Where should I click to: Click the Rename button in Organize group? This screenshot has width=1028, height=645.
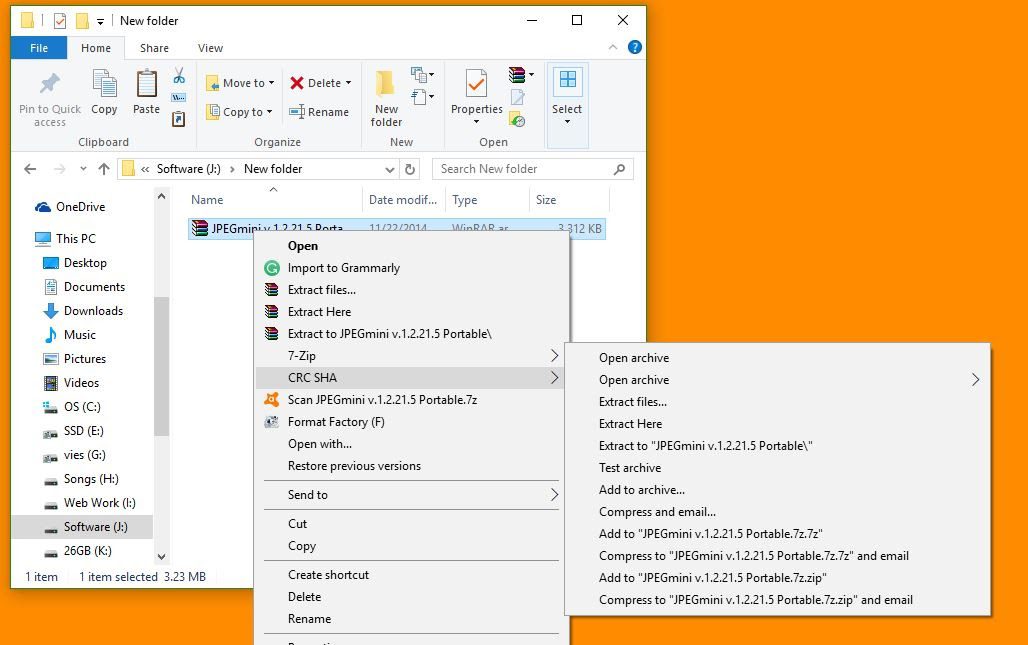(x=319, y=112)
